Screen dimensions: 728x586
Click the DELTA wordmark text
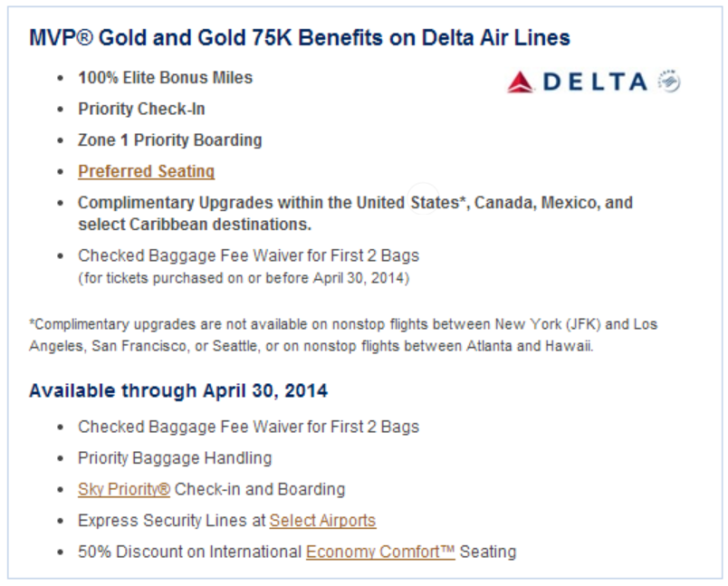pyautogui.click(x=595, y=82)
